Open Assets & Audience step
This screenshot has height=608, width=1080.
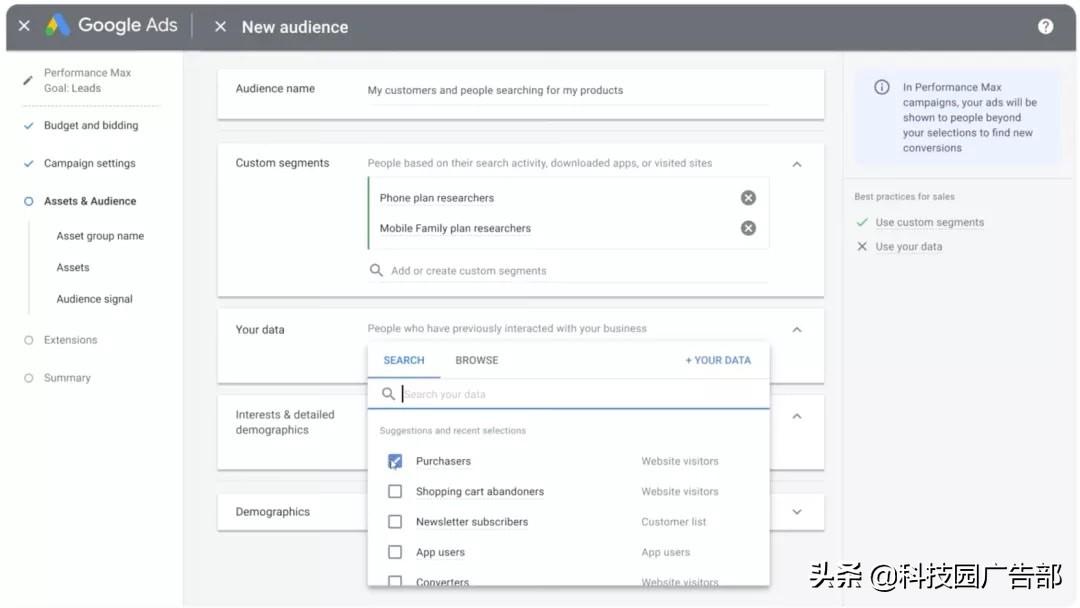pyautogui.click(x=90, y=201)
